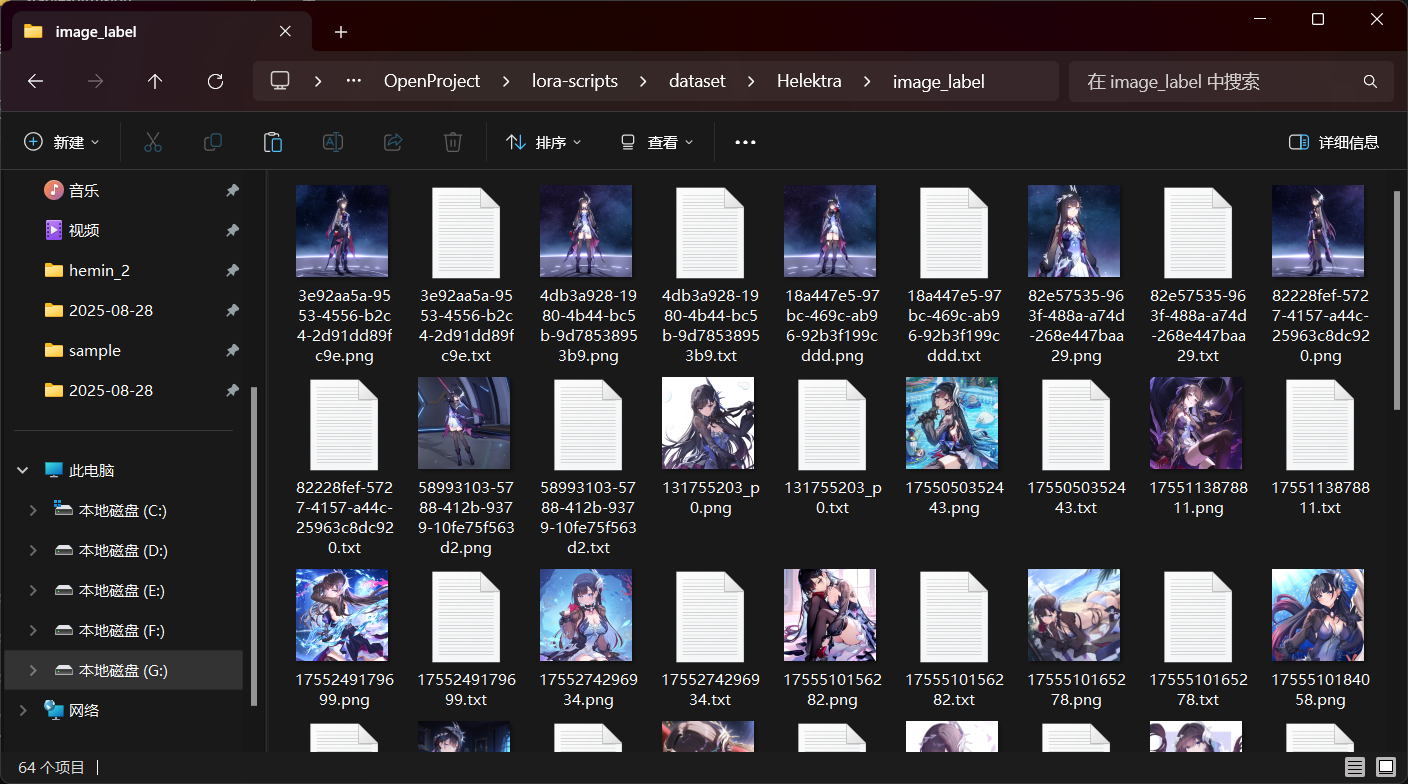Screen dimensions: 1408x784
Task: Select thumbnail 1755050352443.png image
Action: (952, 423)
